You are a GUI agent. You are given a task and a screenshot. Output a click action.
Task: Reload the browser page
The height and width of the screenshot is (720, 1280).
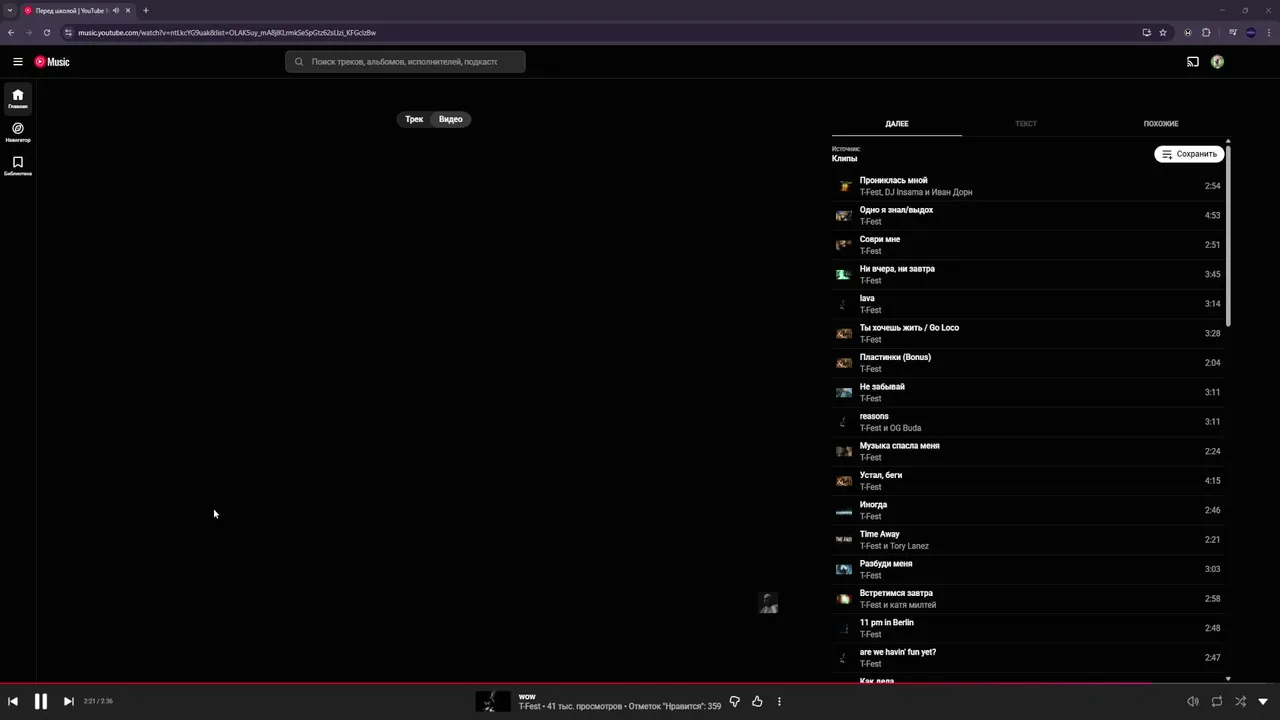tap(46, 32)
